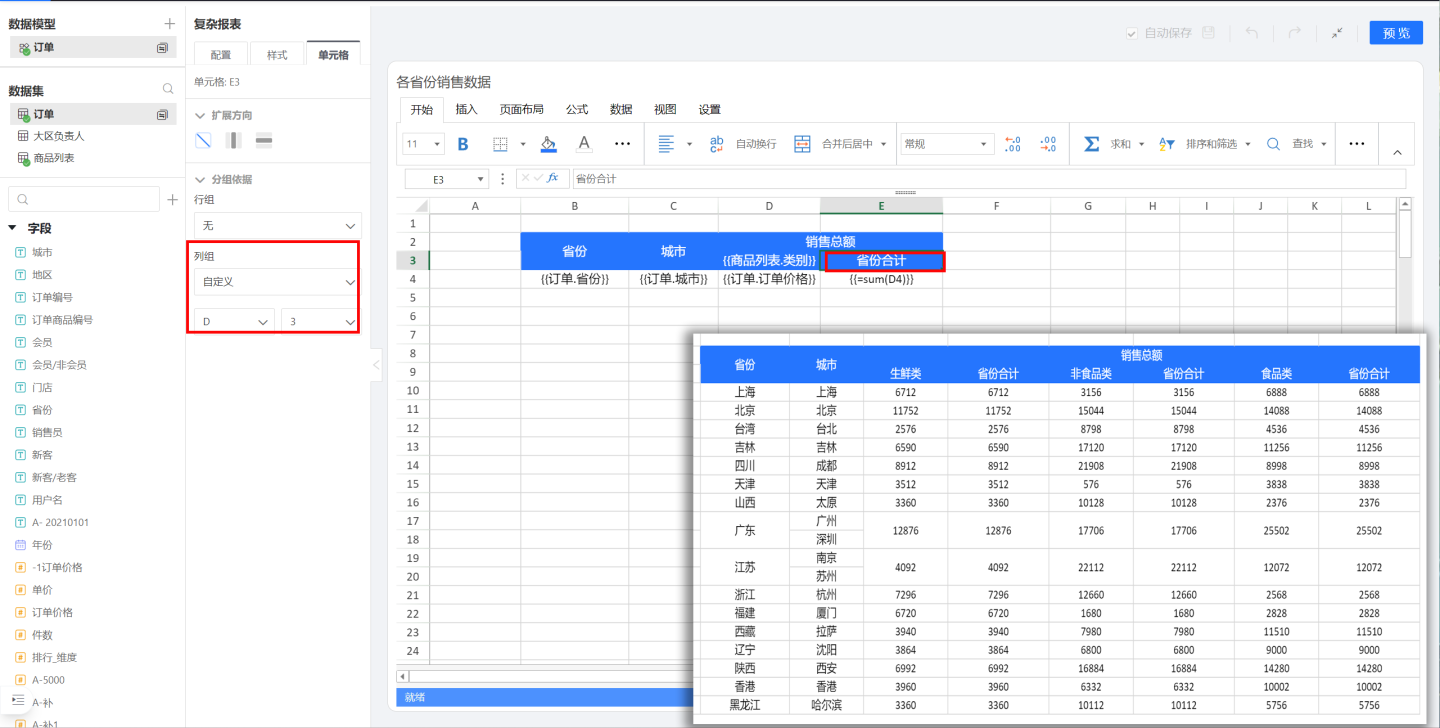The width and height of the screenshot is (1440, 728).
Task: Click the increase decimal places icon
Action: coord(1012,144)
